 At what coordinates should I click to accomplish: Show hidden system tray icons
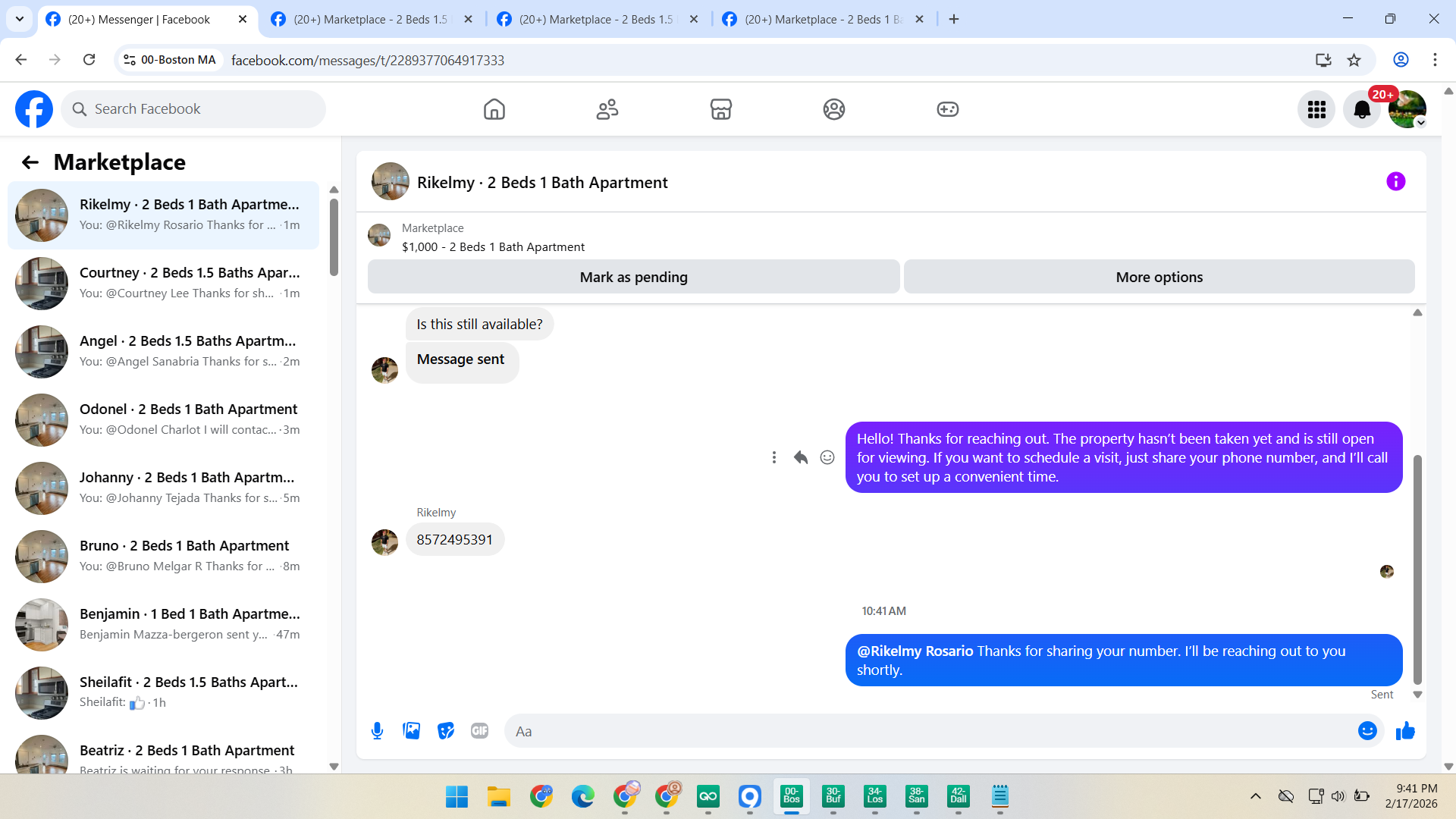(1256, 796)
